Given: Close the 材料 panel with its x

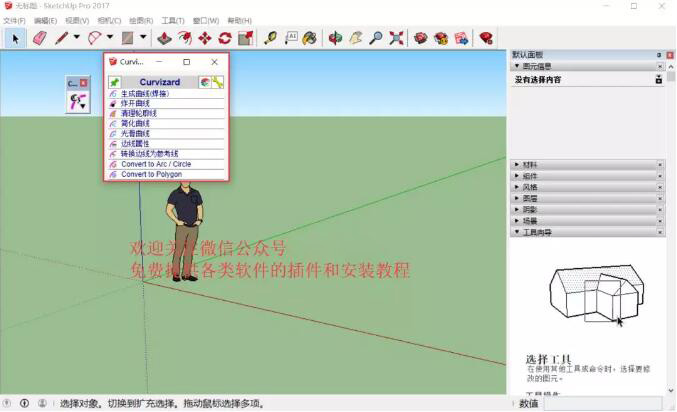Looking at the screenshot, I should coord(660,165).
